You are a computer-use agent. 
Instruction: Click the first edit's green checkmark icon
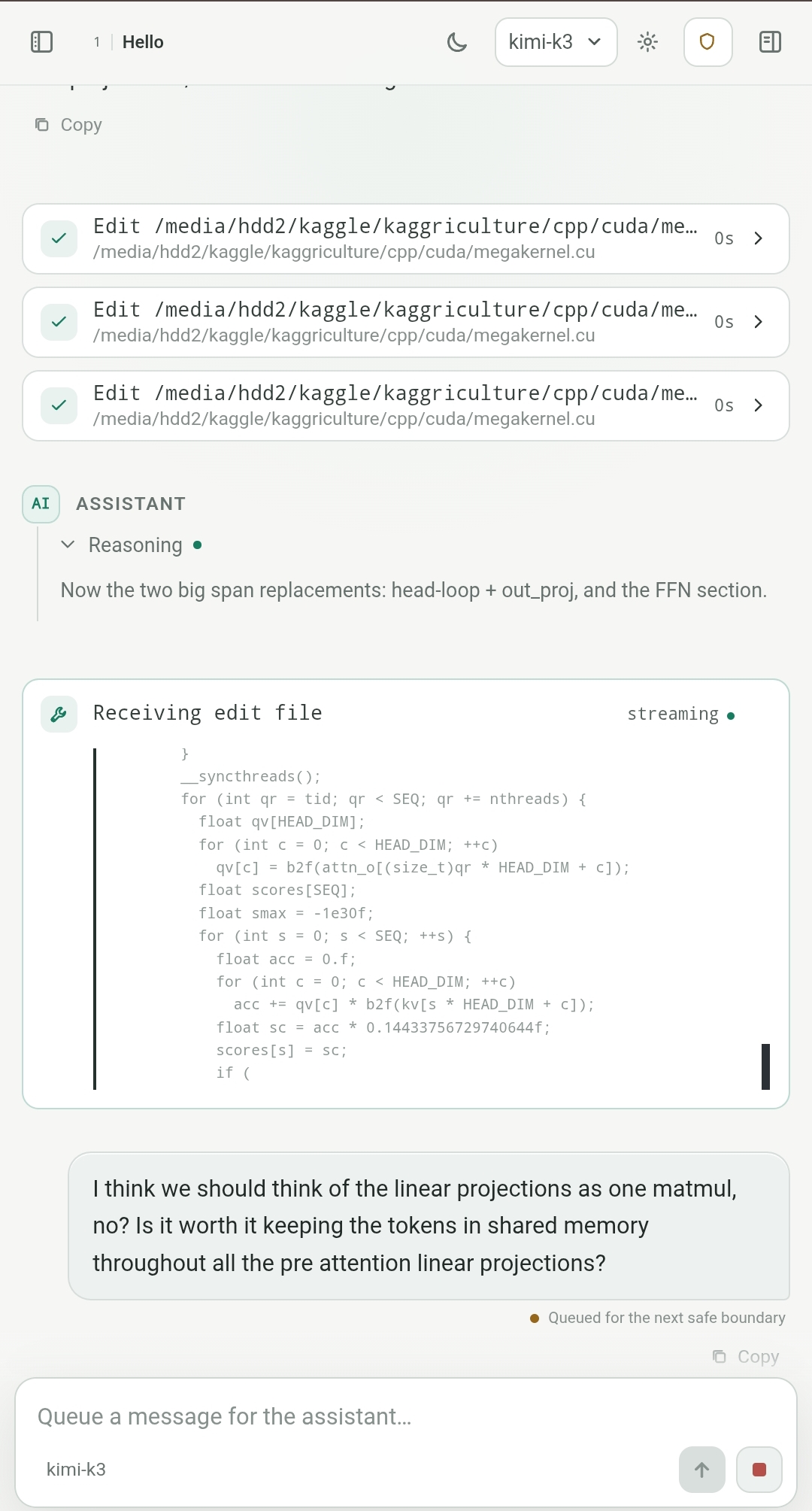pos(59,238)
